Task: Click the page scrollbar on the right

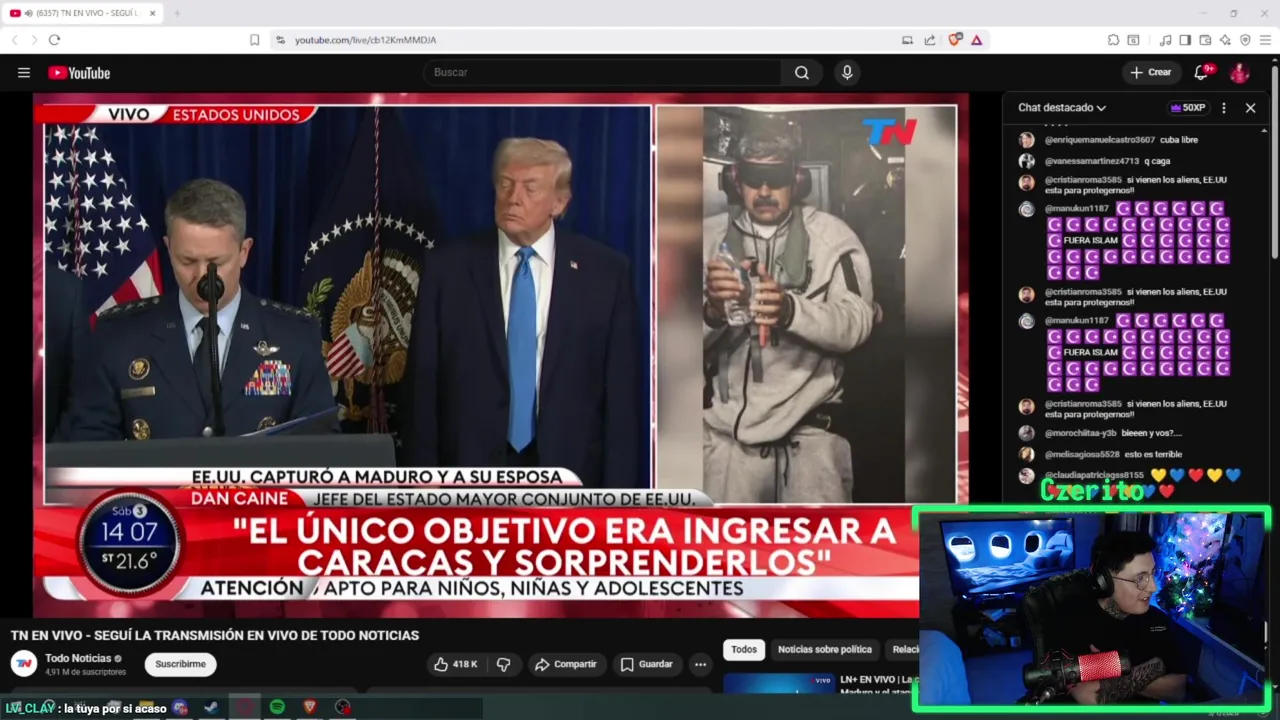Action: [x=1274, y=160]
